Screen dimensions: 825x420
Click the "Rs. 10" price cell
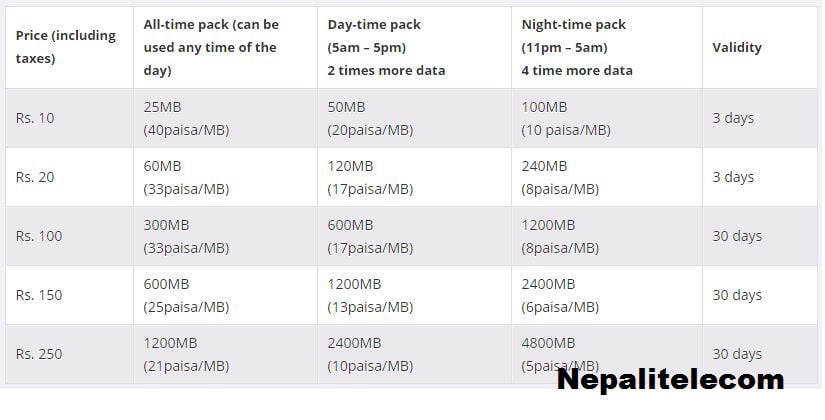click(x=69, y=118)
